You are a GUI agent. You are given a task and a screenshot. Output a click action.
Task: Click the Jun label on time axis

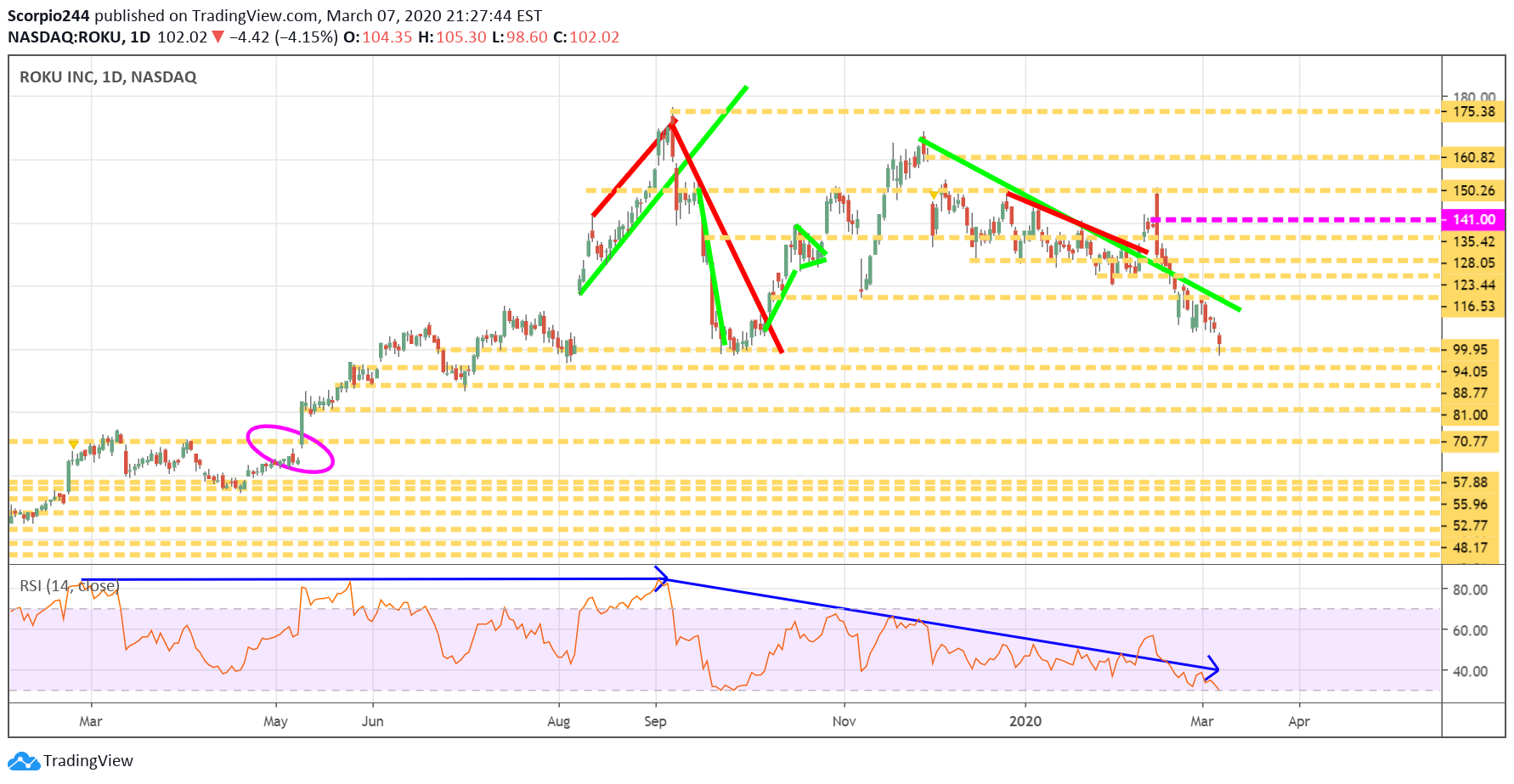click(372, 721)
